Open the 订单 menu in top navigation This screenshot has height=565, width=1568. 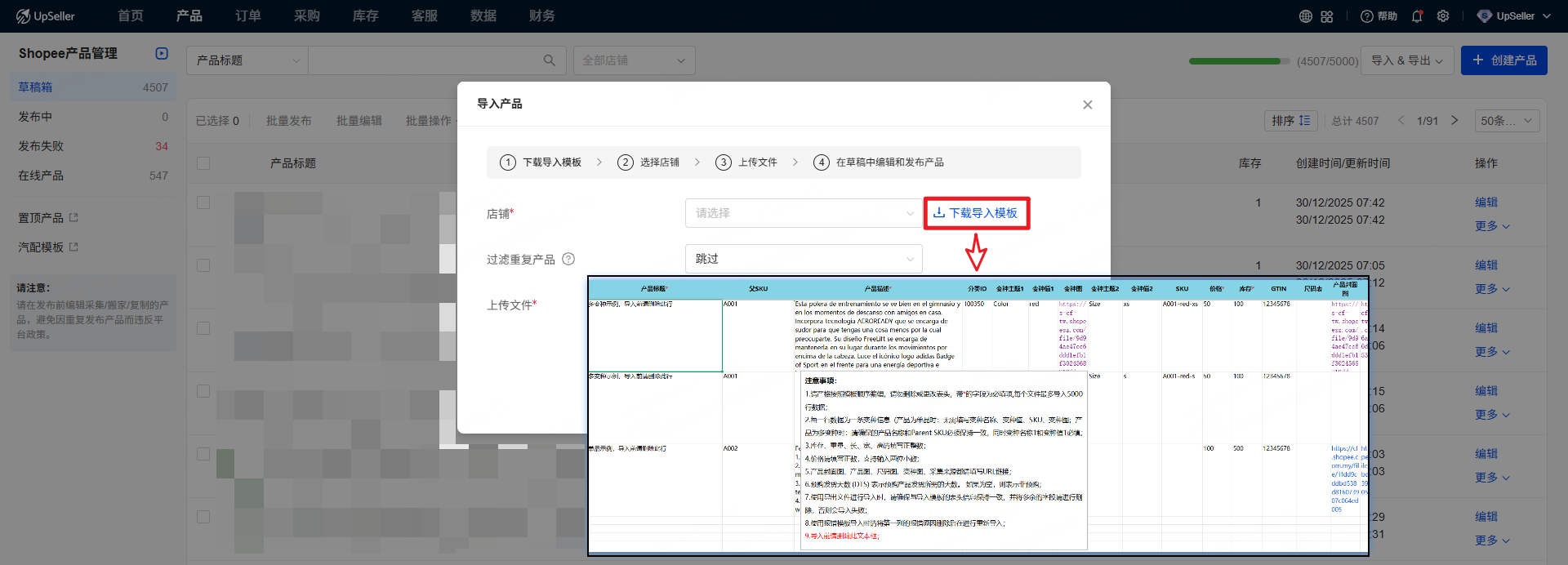247,16
